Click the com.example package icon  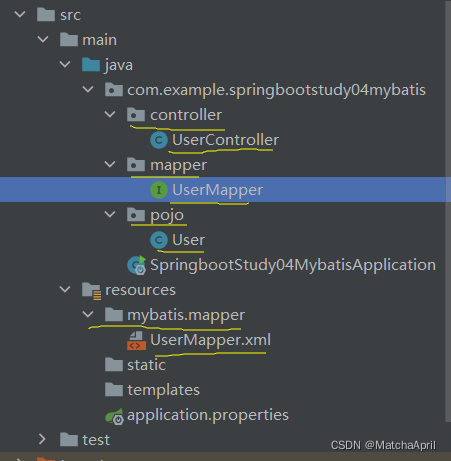[x=114, y=90]
